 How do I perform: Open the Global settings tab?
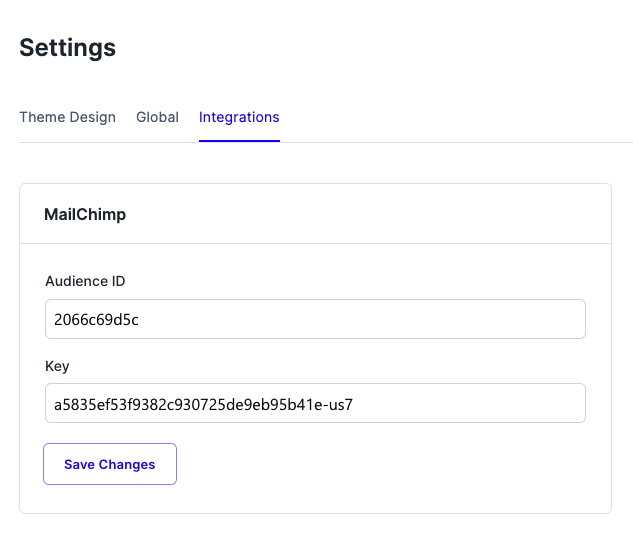157,117
